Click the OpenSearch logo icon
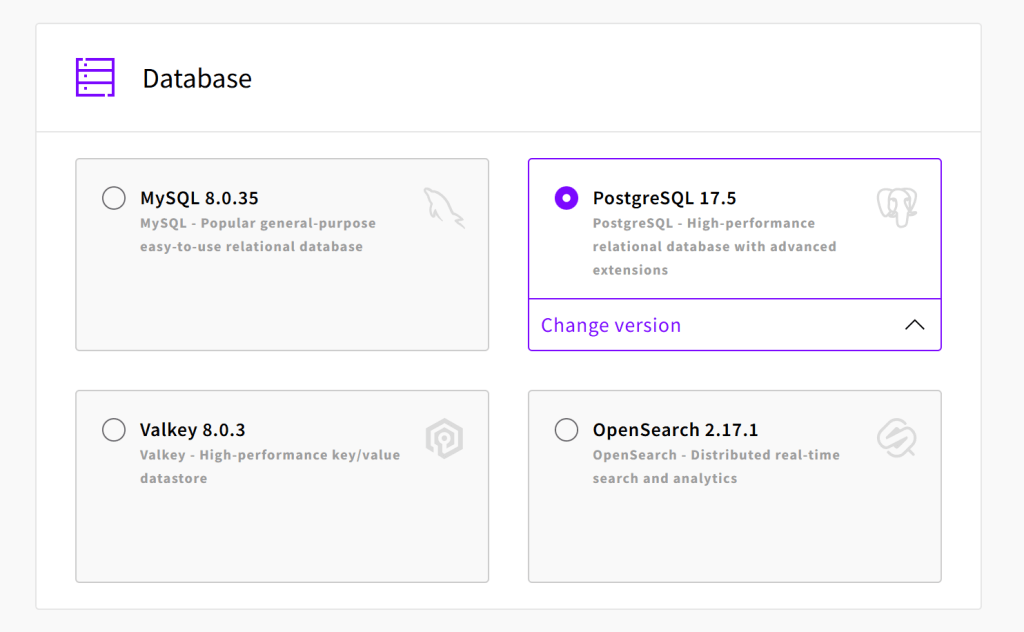This screenshot has height=632, width=1024. click(x=897, y=438)
